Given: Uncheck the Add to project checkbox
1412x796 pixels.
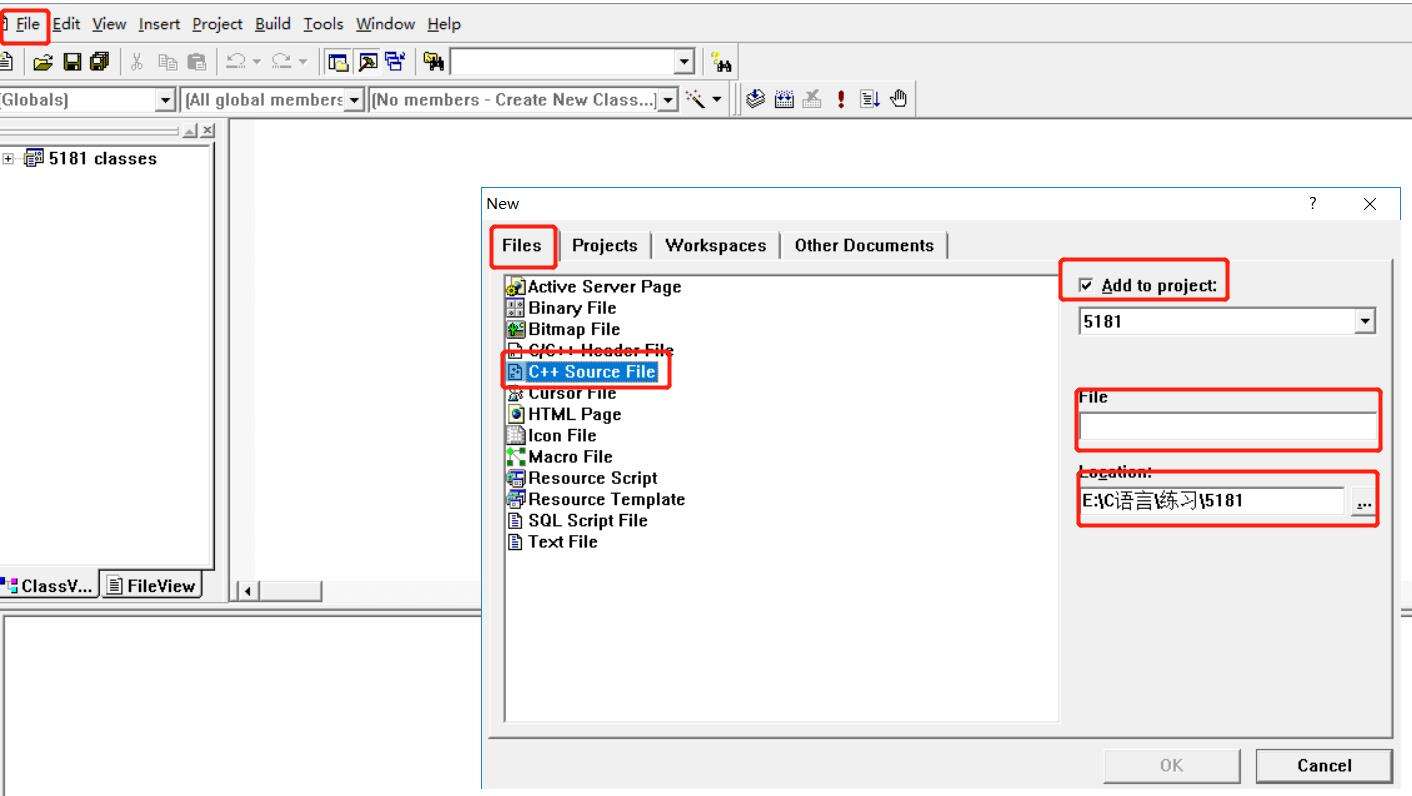Looking at the screenshot, I should pyautogui.click(x=1087, y=286).
